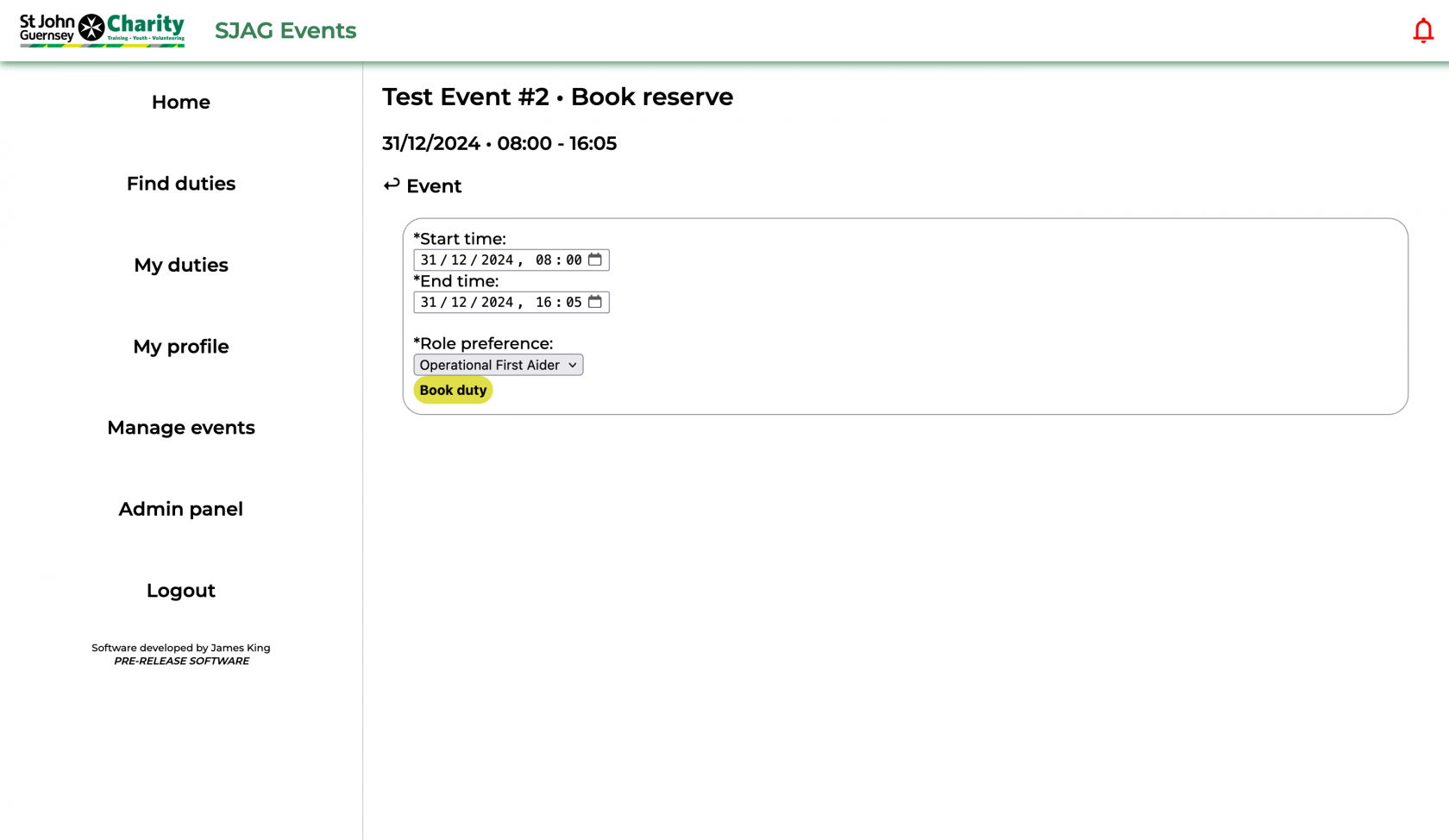
Task: Choose a role from the Role preference combo box
Action: pyautogui.click(x=498, y=364)
